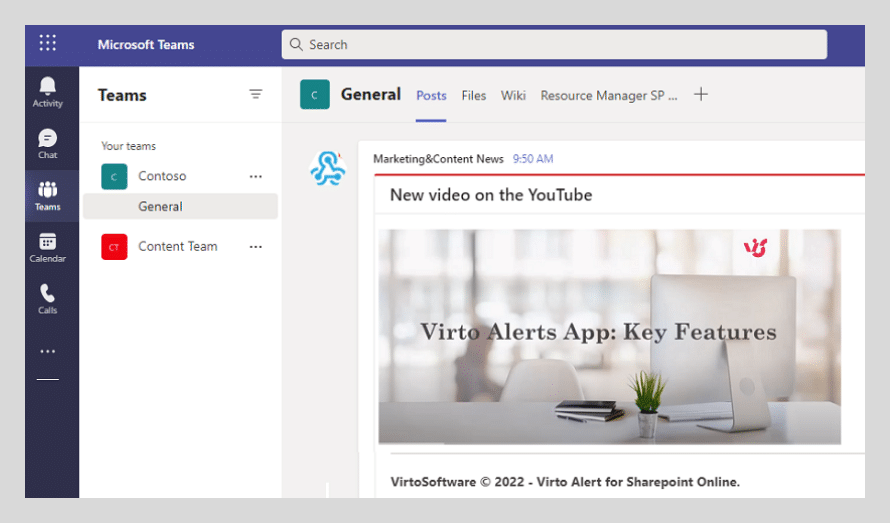Click the Microsoft Teams title
This screenshot has width=890, height=523.
[146, 45]
